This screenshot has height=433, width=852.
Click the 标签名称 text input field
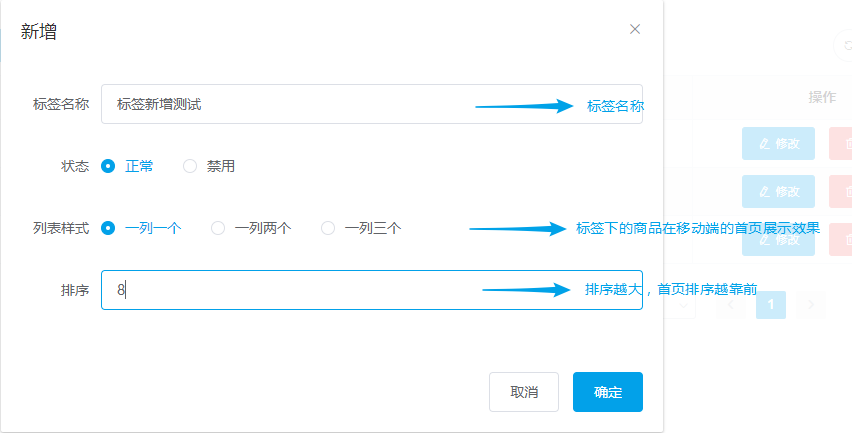290,104
